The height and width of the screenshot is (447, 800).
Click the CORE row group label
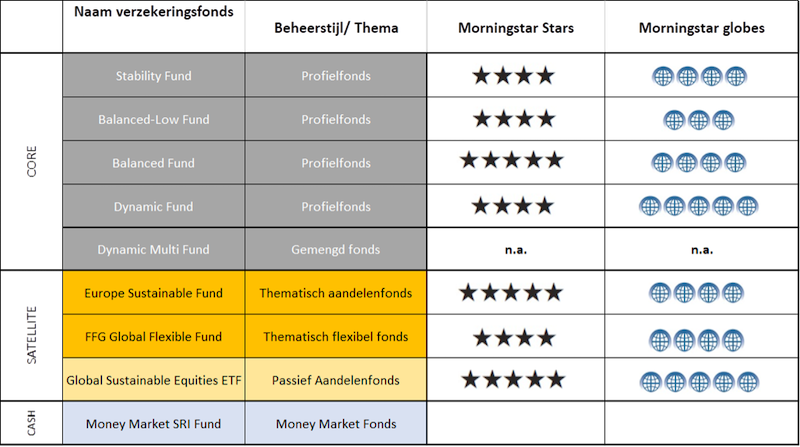32,161
